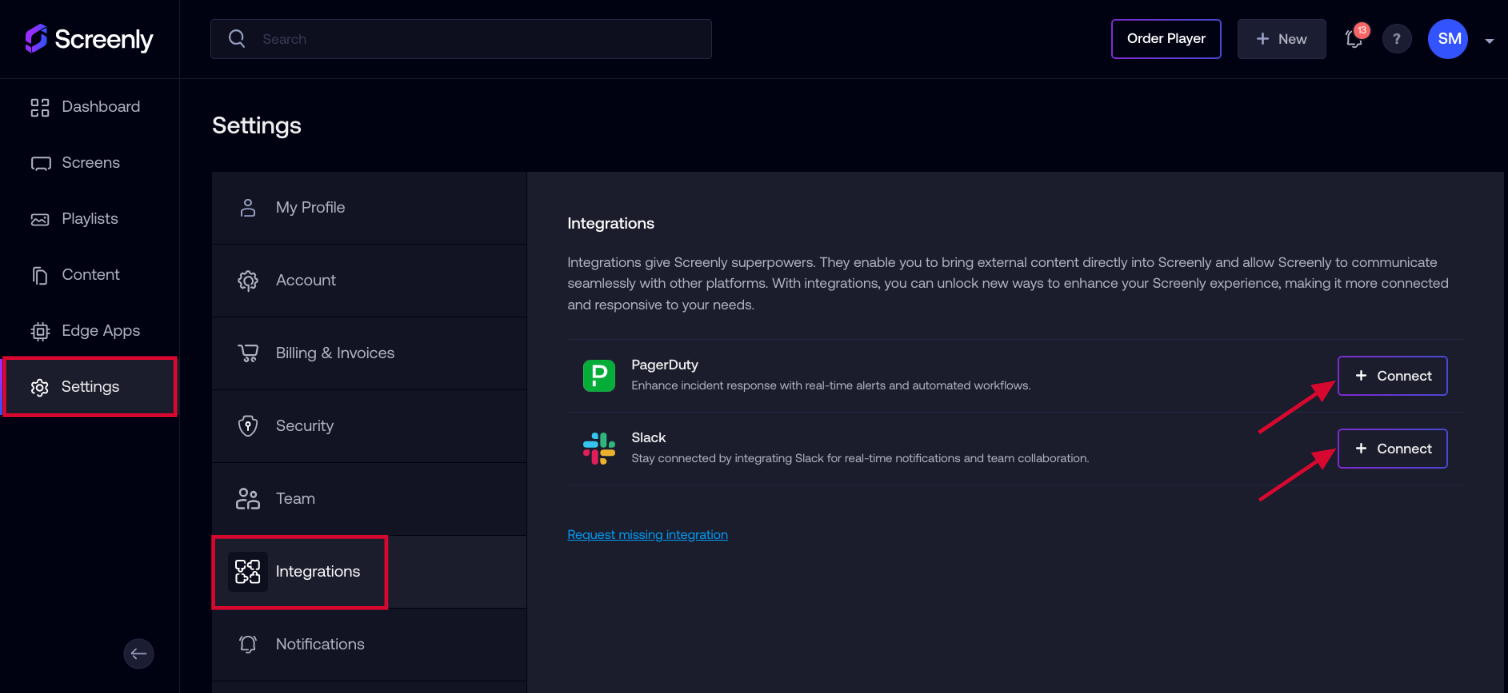Click the Content files icon
The image size is (1508, 693).
pyautogui.click(x=40, y=275)
